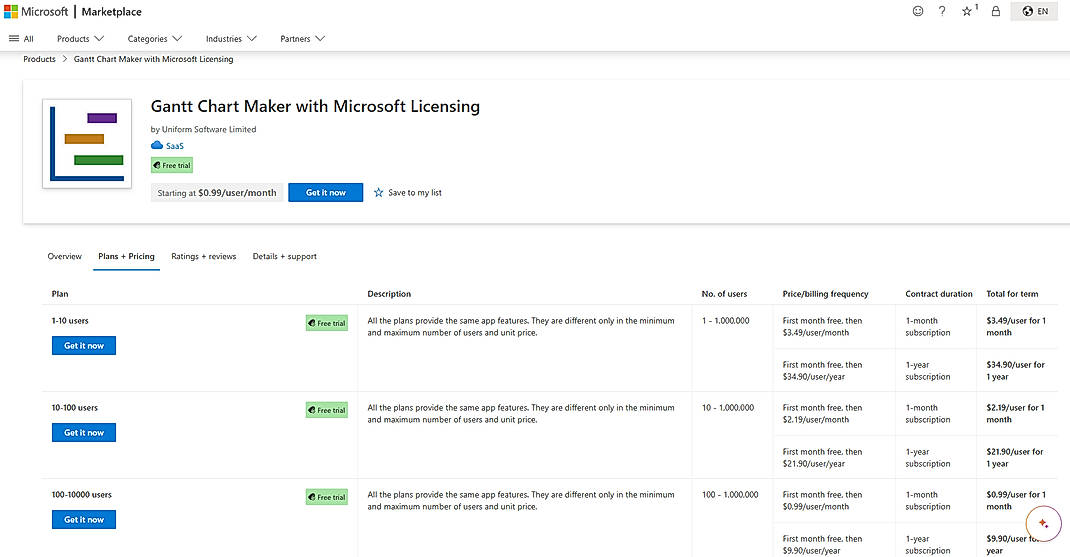The height and width of the screenshot is (557, 1070).
Task: Click Get it now for 10-100 users
Action: pos(84,432)
